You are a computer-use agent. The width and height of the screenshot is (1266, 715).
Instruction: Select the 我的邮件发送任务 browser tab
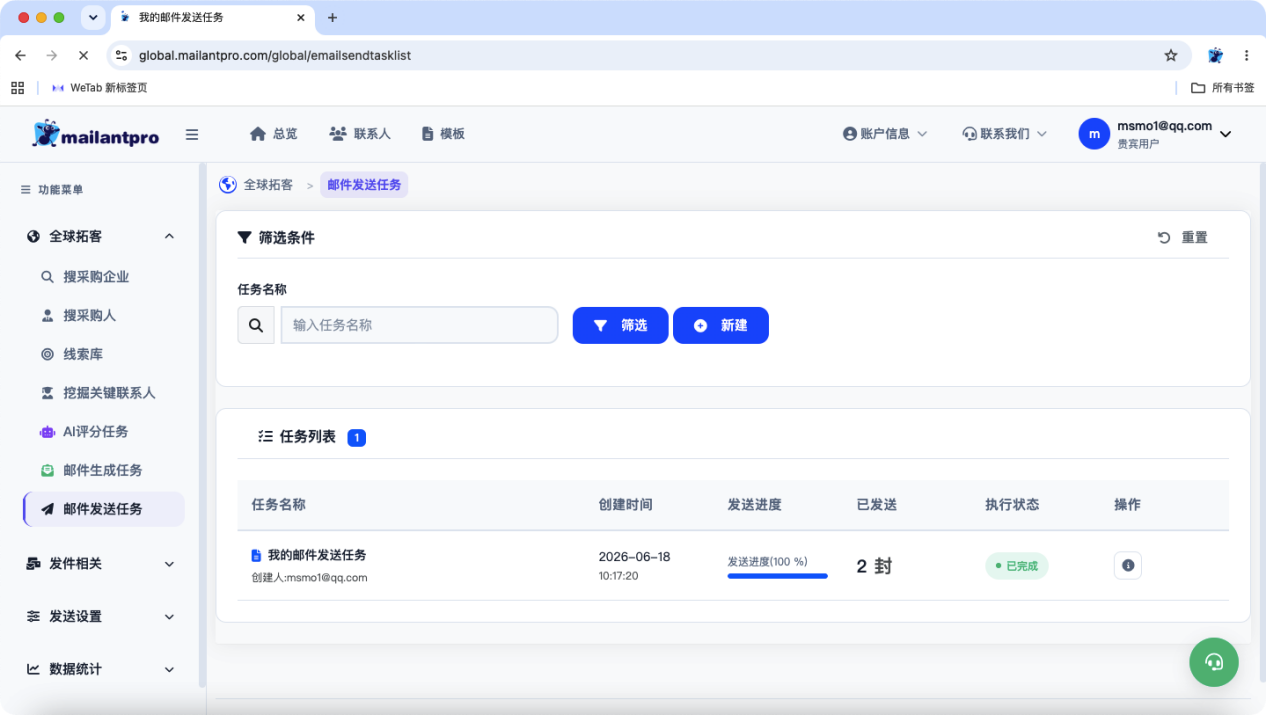point(212,18)
